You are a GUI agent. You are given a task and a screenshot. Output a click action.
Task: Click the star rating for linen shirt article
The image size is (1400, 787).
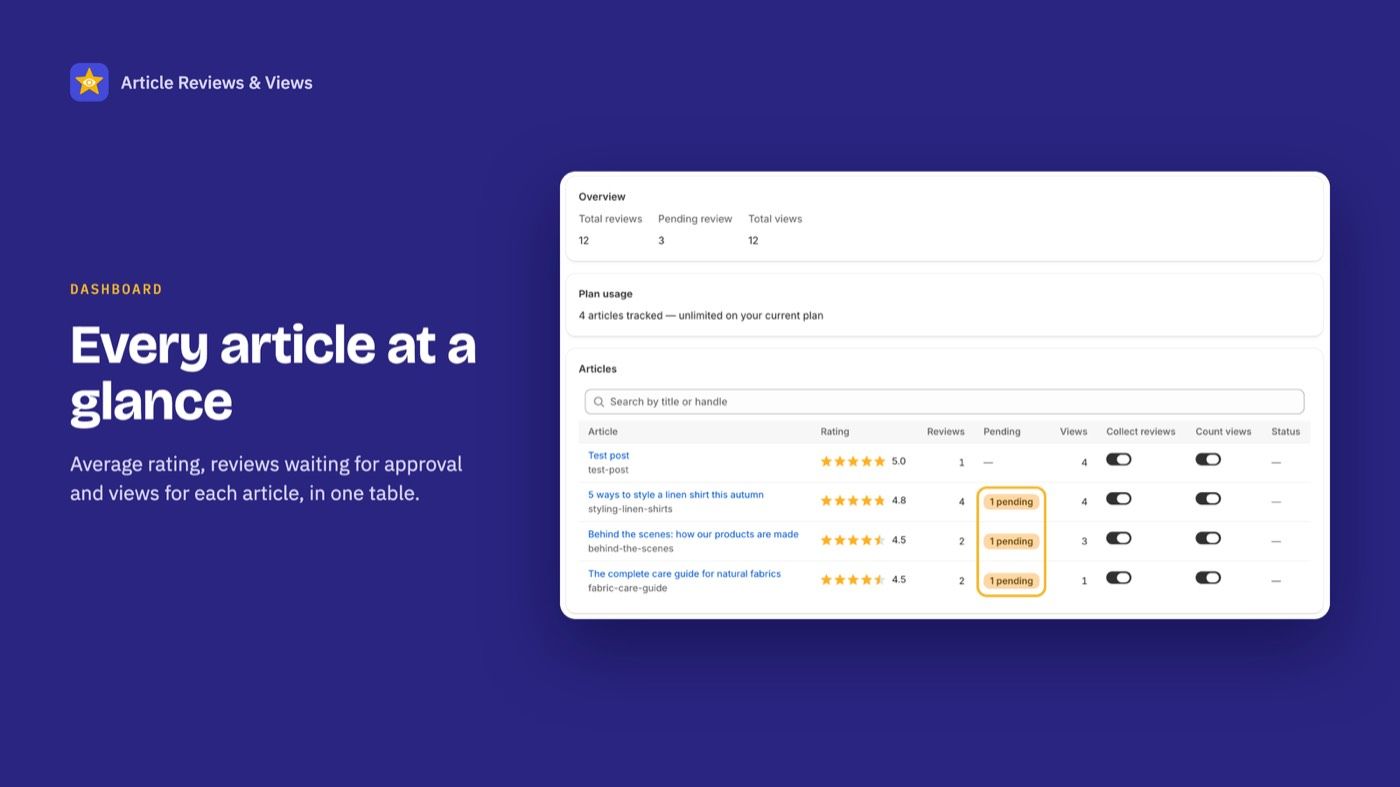coord(853,501)
